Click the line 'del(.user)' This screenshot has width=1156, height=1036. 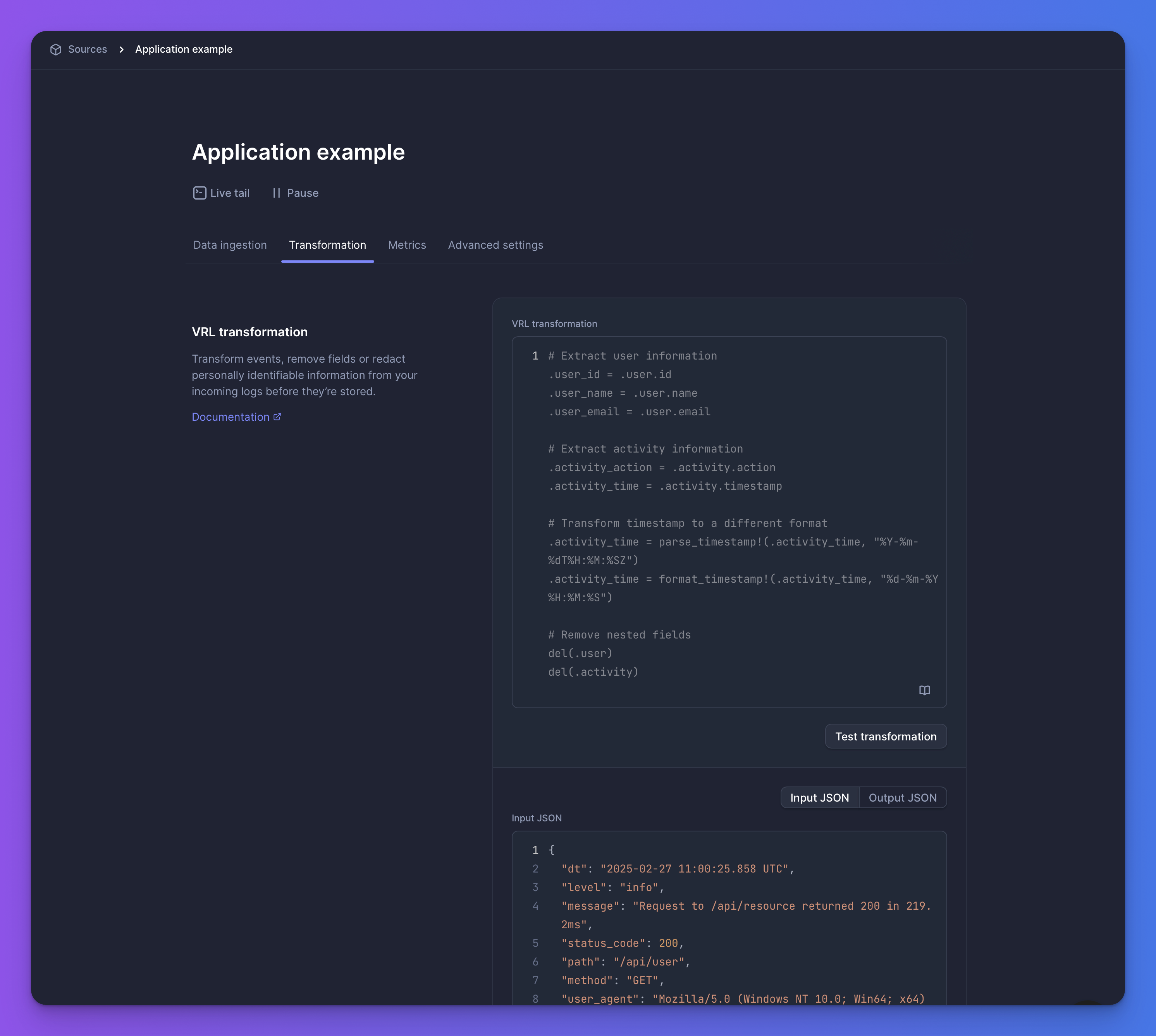(x=580, y=653)
